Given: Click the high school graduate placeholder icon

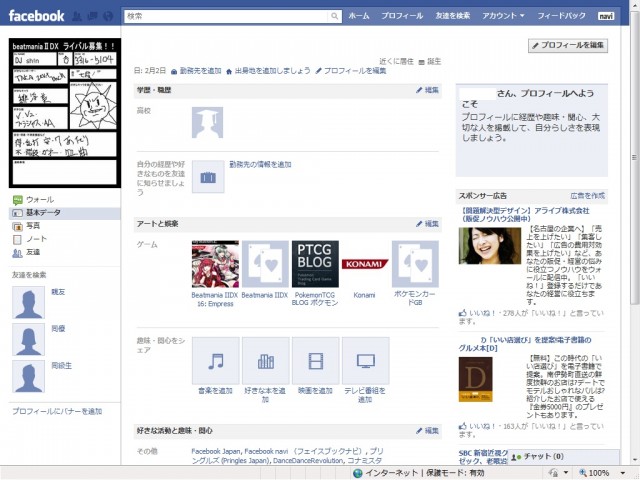Looking at the screenshot, I should pyautogui.click(x=207, y=123).
